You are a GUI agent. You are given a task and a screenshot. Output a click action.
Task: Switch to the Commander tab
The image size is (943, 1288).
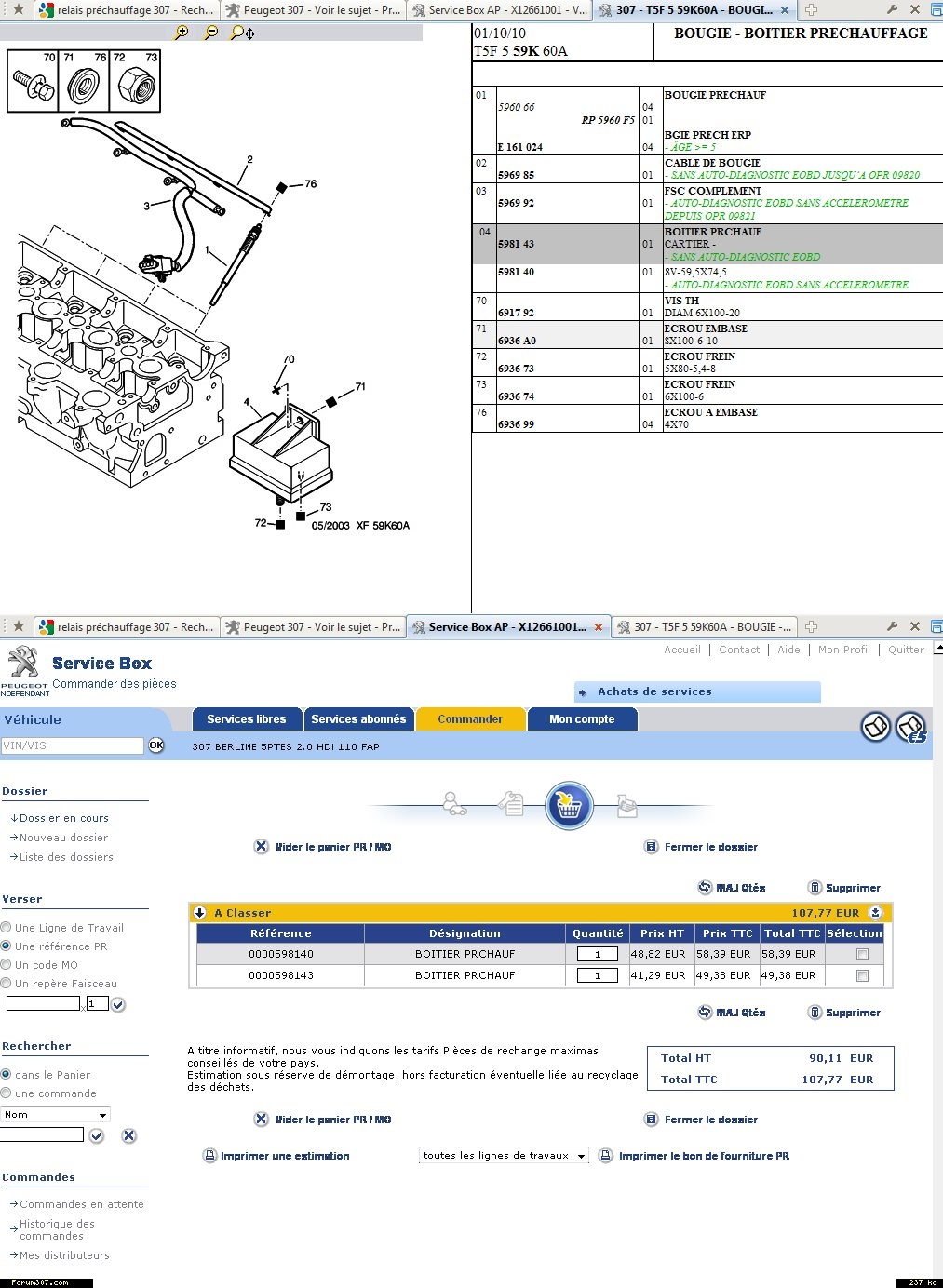[x=470, y=719]
